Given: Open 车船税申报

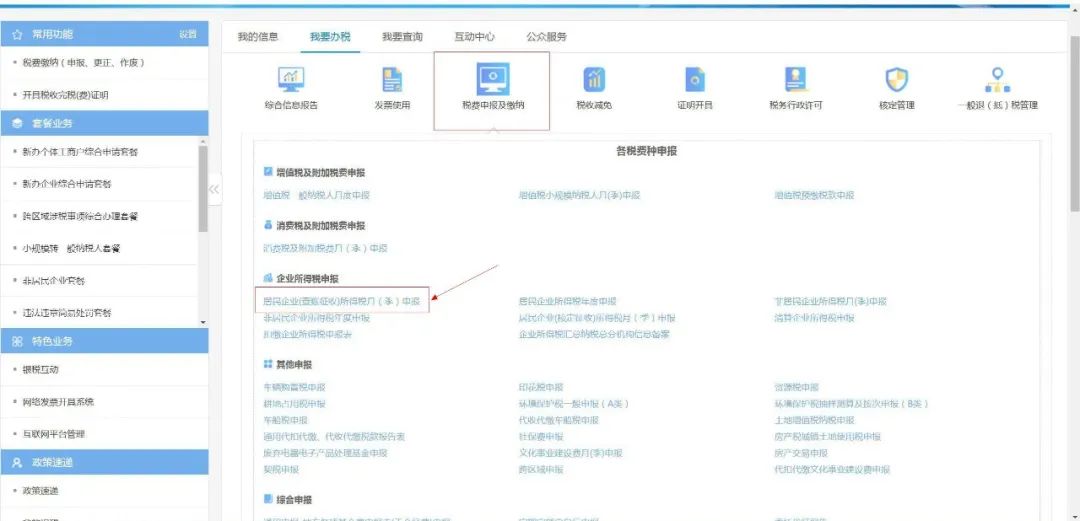Looking at the screenshot, I should (x=285, y=420).
